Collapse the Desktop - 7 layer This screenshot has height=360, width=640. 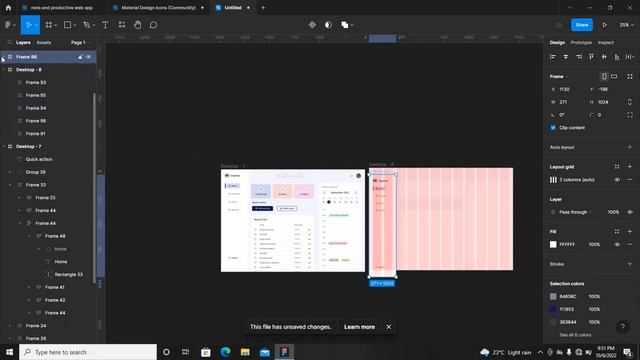click(4, 147)
